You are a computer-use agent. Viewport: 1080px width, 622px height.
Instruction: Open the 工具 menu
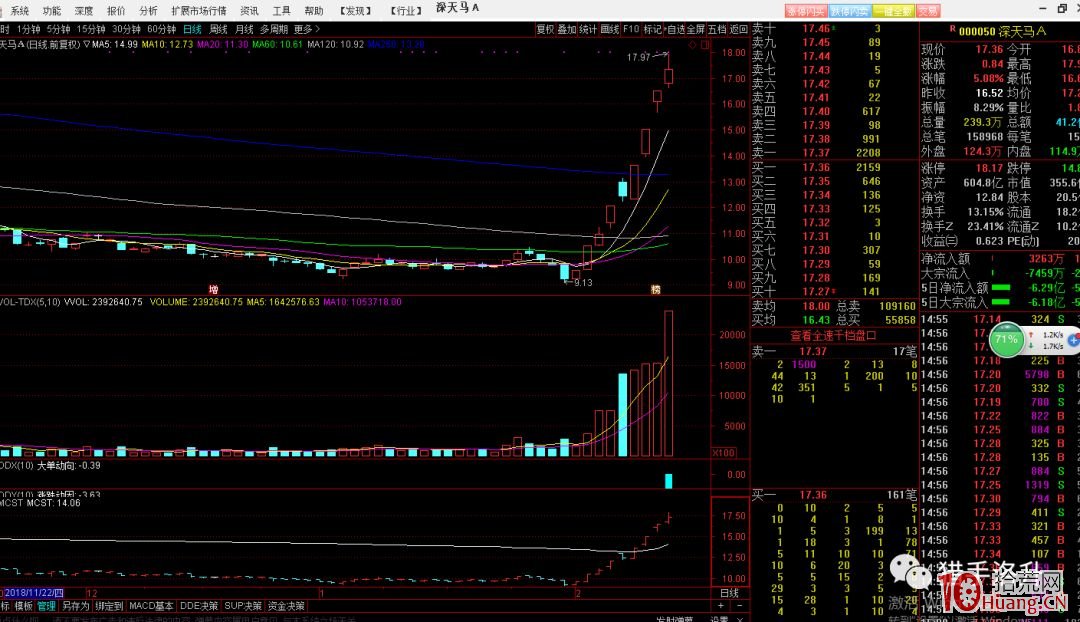pyautogui.click(x=281, y=10)
